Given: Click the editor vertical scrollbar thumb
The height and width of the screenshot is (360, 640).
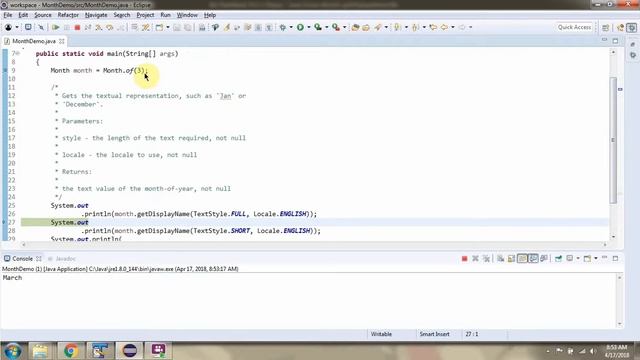Looking at the screenshot, I should click(x=613, y=140).
